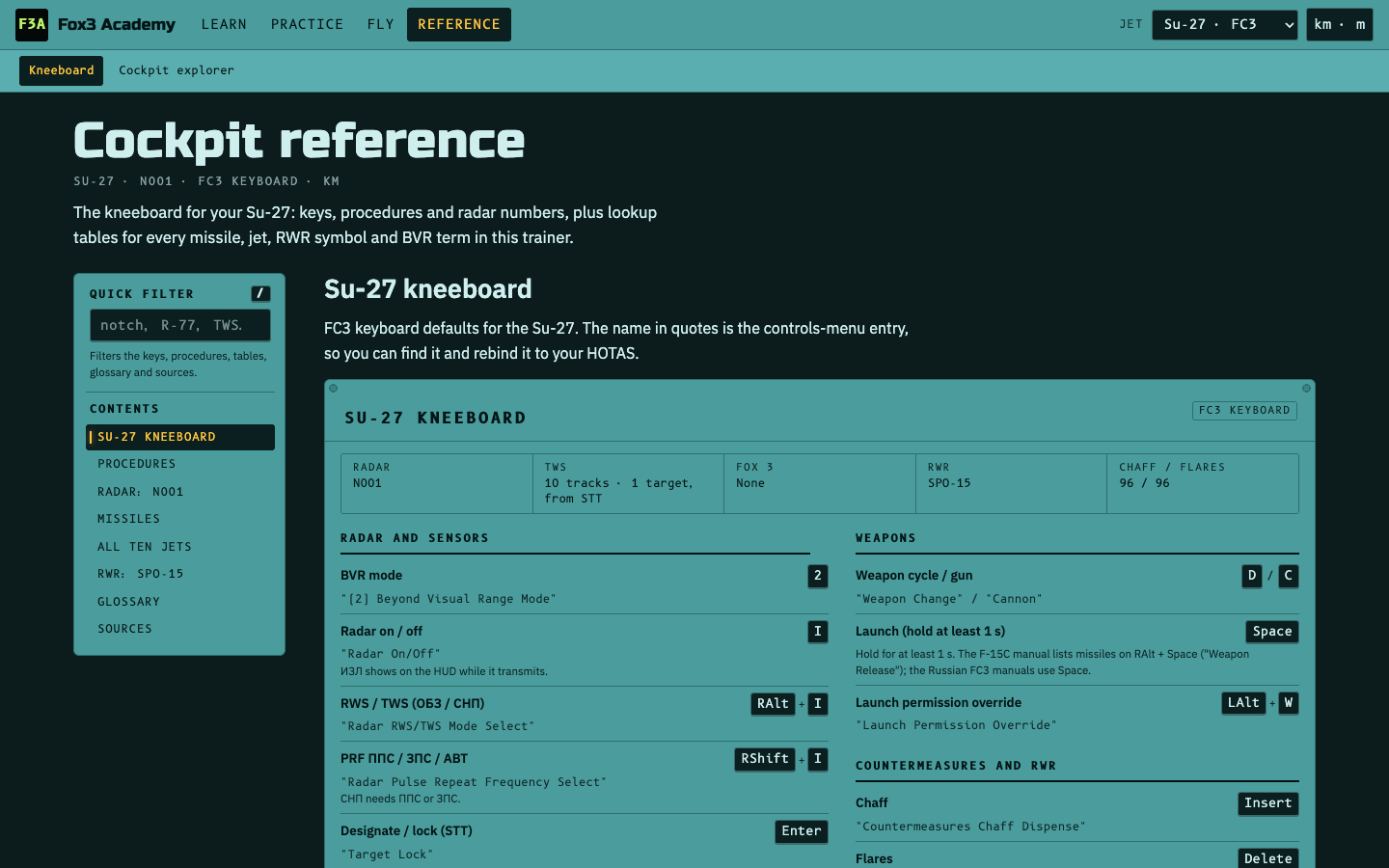Click the Cockpit reference page title
This screenshot has width=1389, height=868.
point(299,141)
